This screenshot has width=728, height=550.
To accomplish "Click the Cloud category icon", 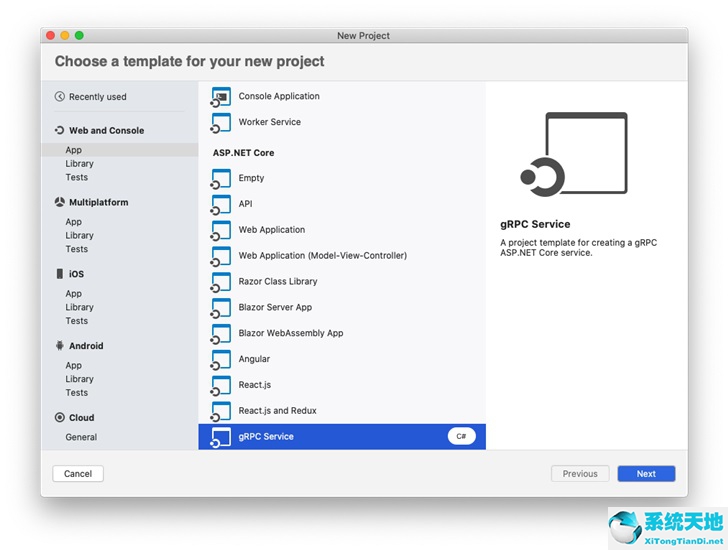I will click(59, 417).
